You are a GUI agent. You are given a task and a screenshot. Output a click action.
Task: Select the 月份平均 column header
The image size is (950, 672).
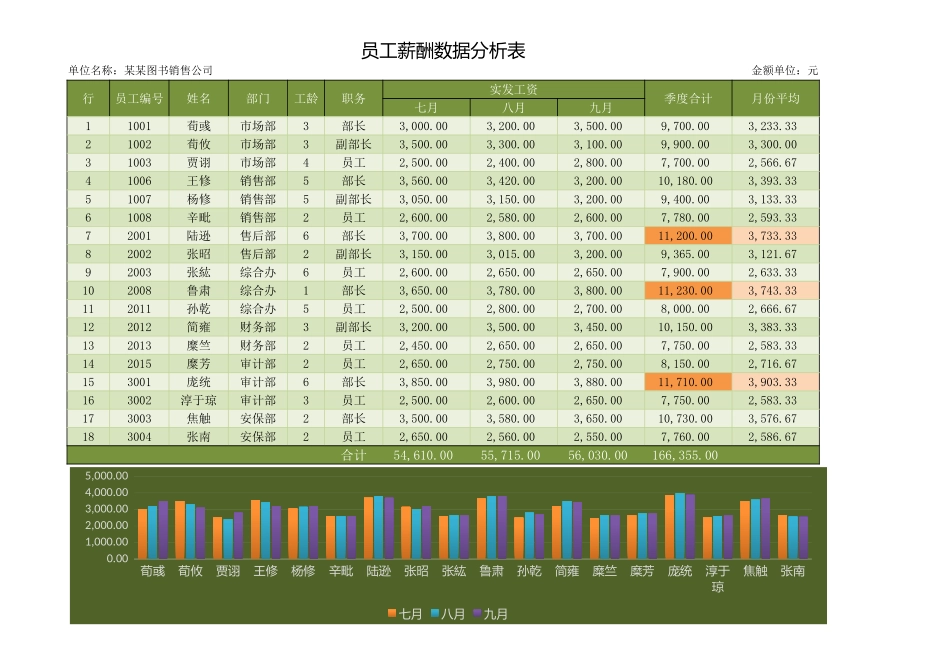point(775,98)
